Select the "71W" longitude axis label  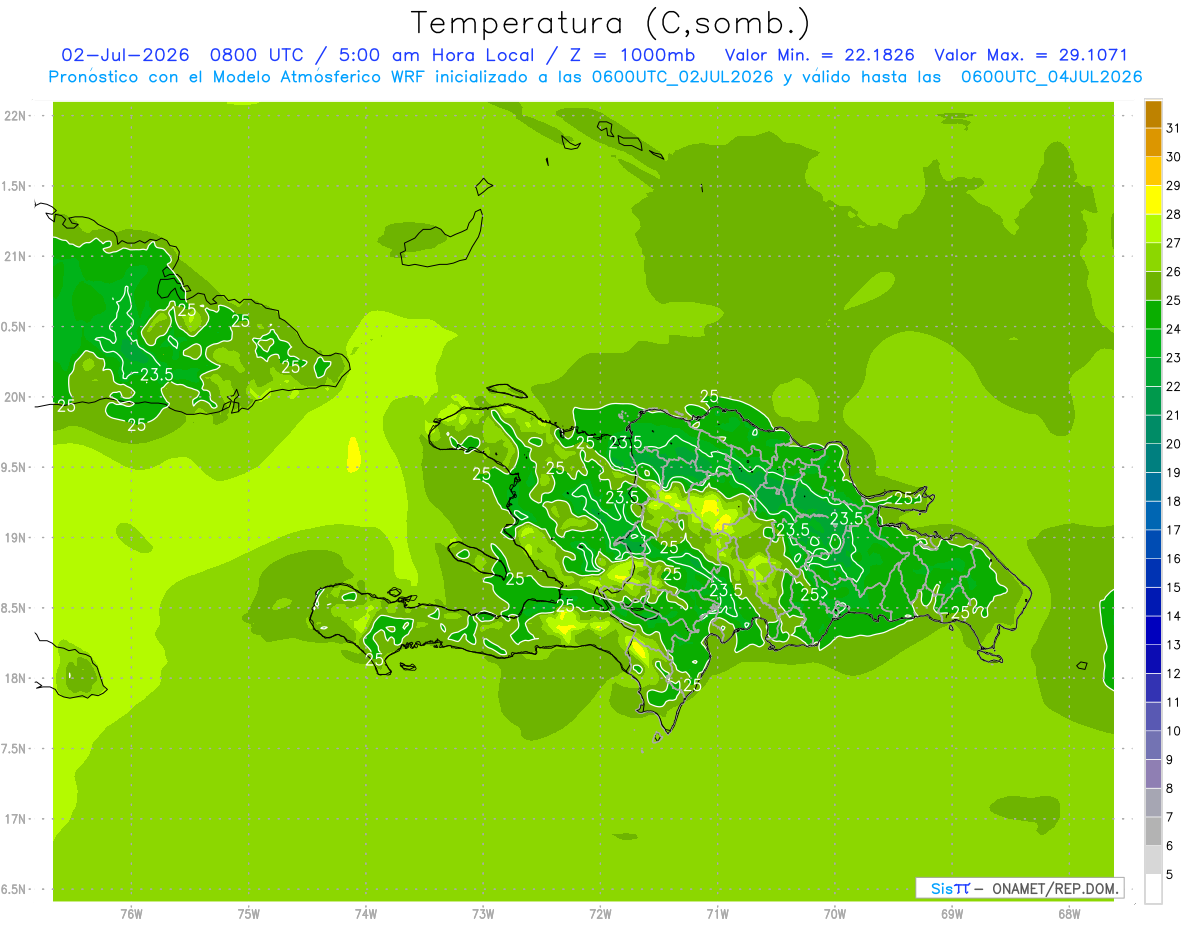click(x=717, y=915)
